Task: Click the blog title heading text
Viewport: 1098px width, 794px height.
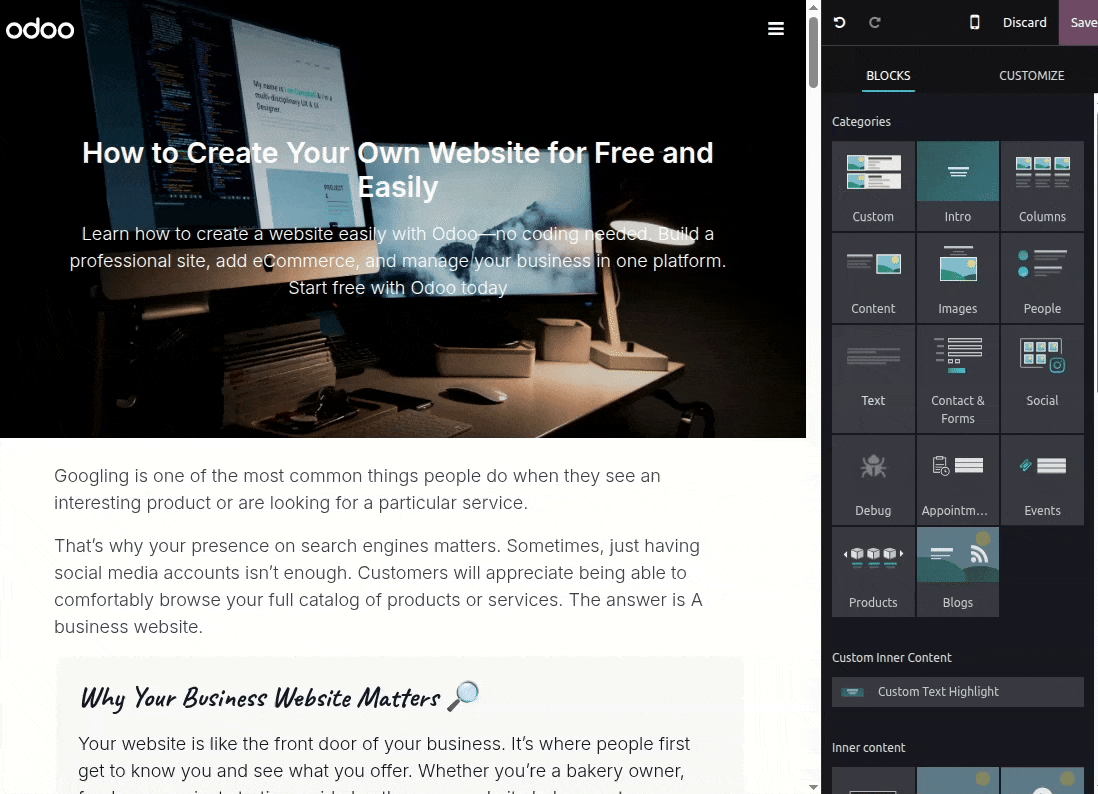Action: pos(398,170)
